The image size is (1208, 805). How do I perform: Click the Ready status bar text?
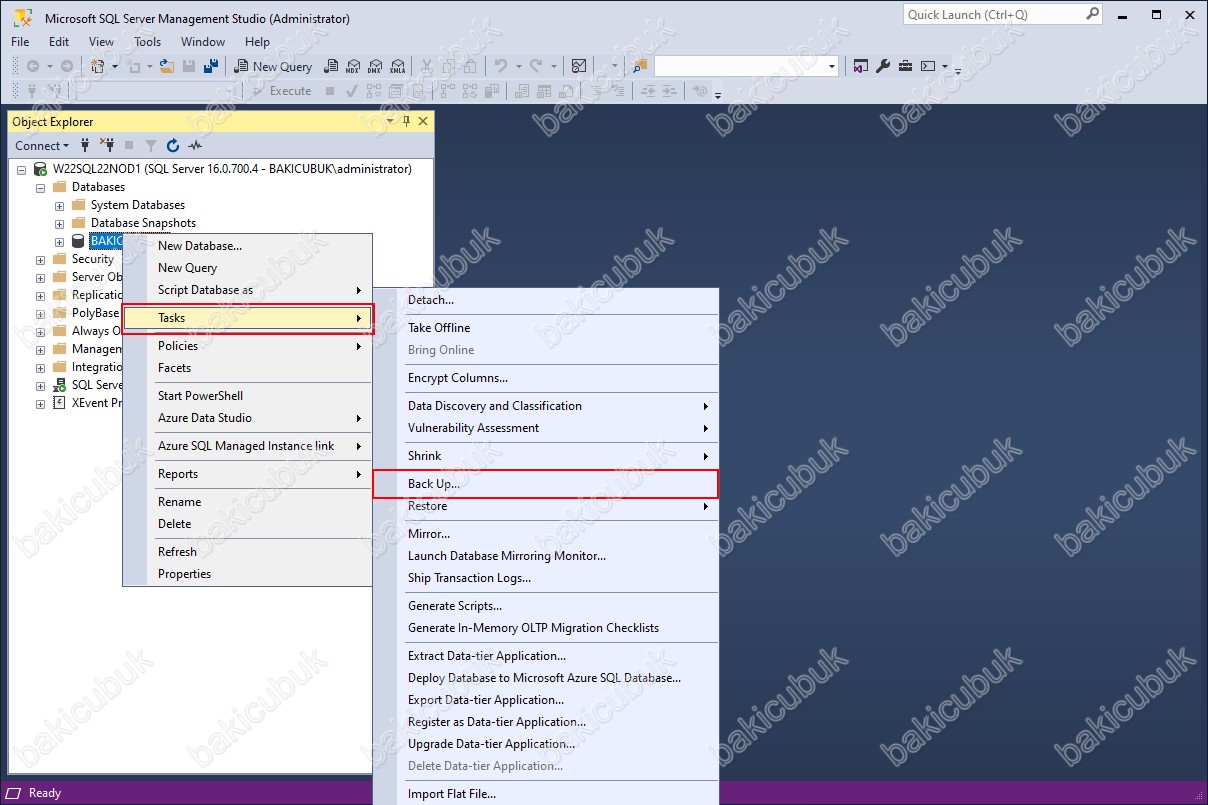[x=45, y=793]
